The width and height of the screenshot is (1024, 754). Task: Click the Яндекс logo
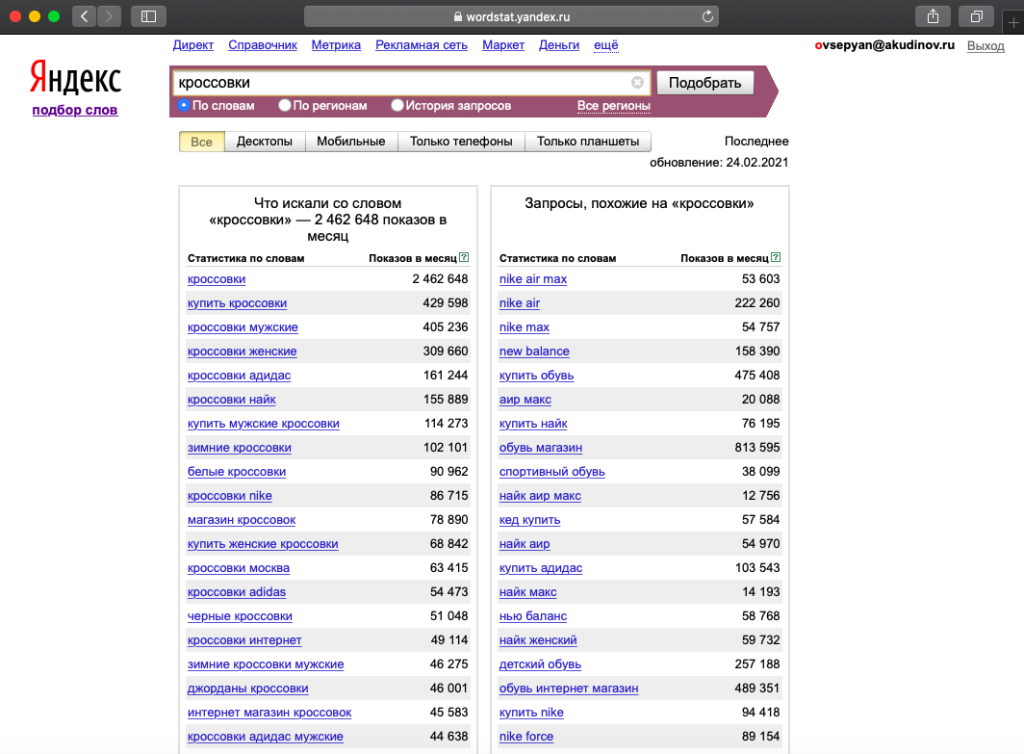click(75, 78)
